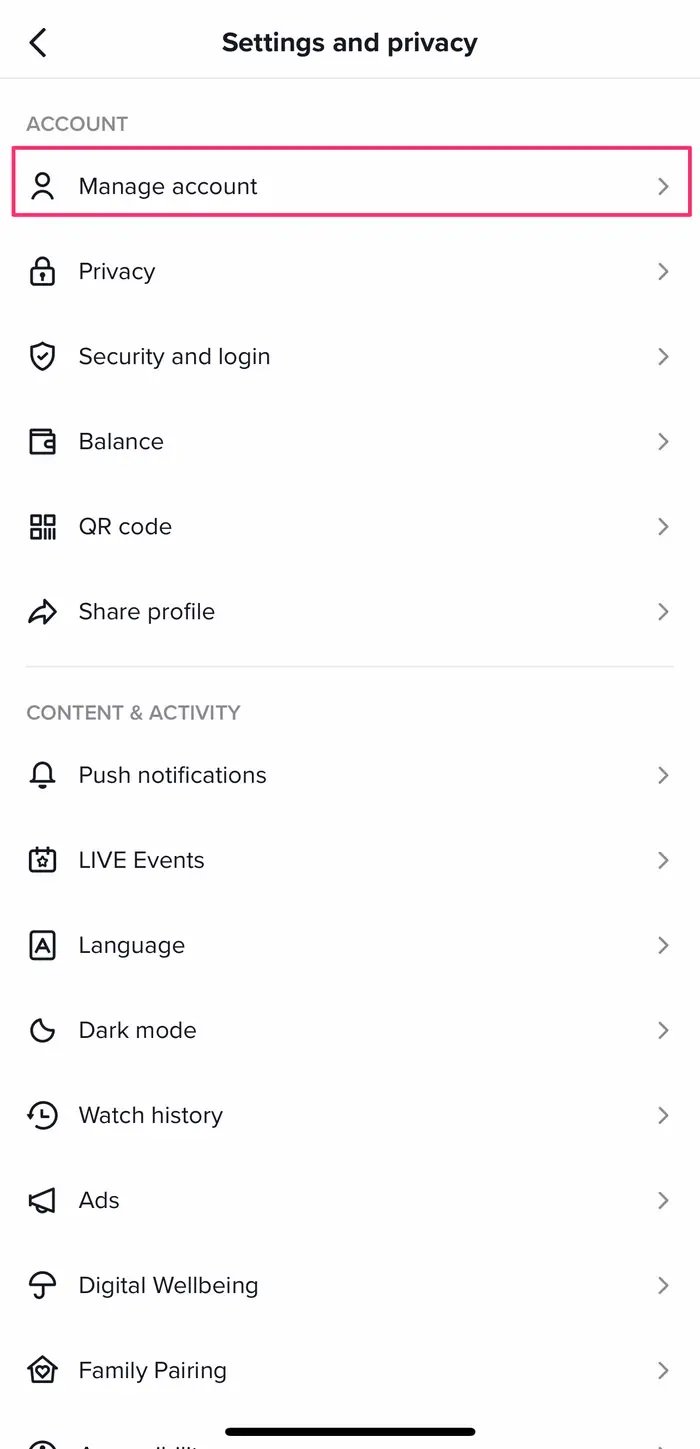Select the Manage account person icon
Screen dimensions: 700x1449
(42, 186)
